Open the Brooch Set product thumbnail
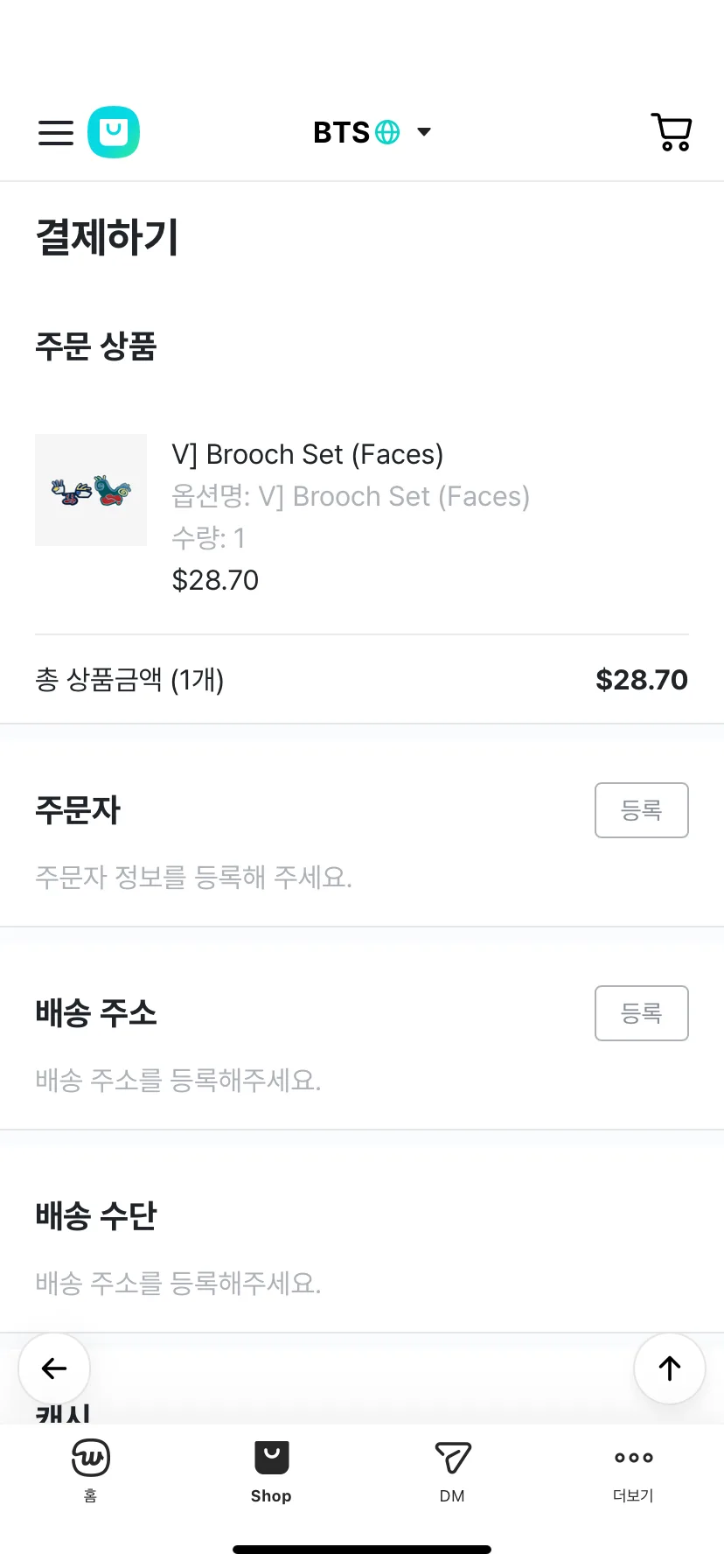Screen dimensions: 724x1568 pos(91,490)
